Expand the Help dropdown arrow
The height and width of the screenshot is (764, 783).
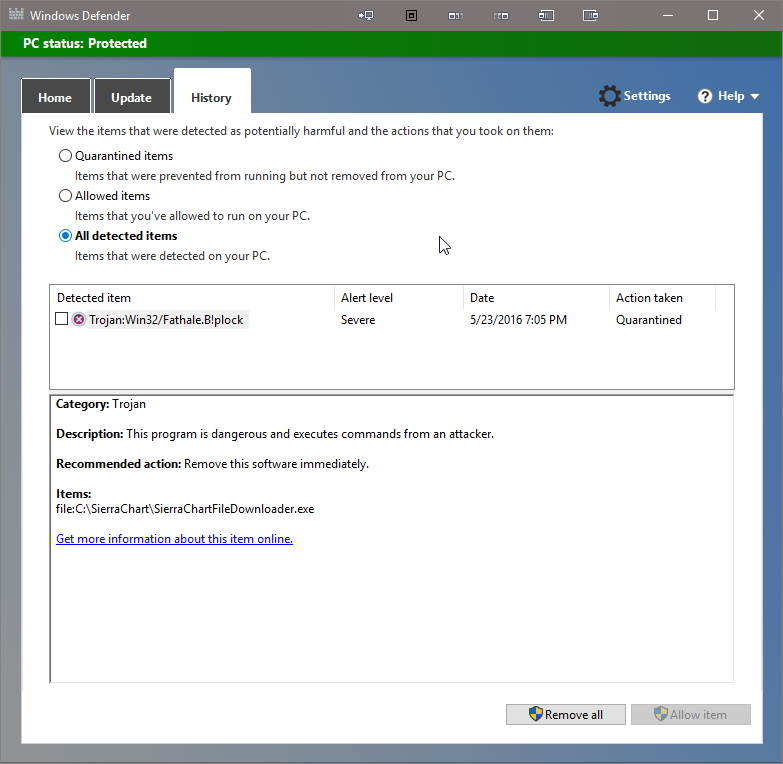[755, 96]
